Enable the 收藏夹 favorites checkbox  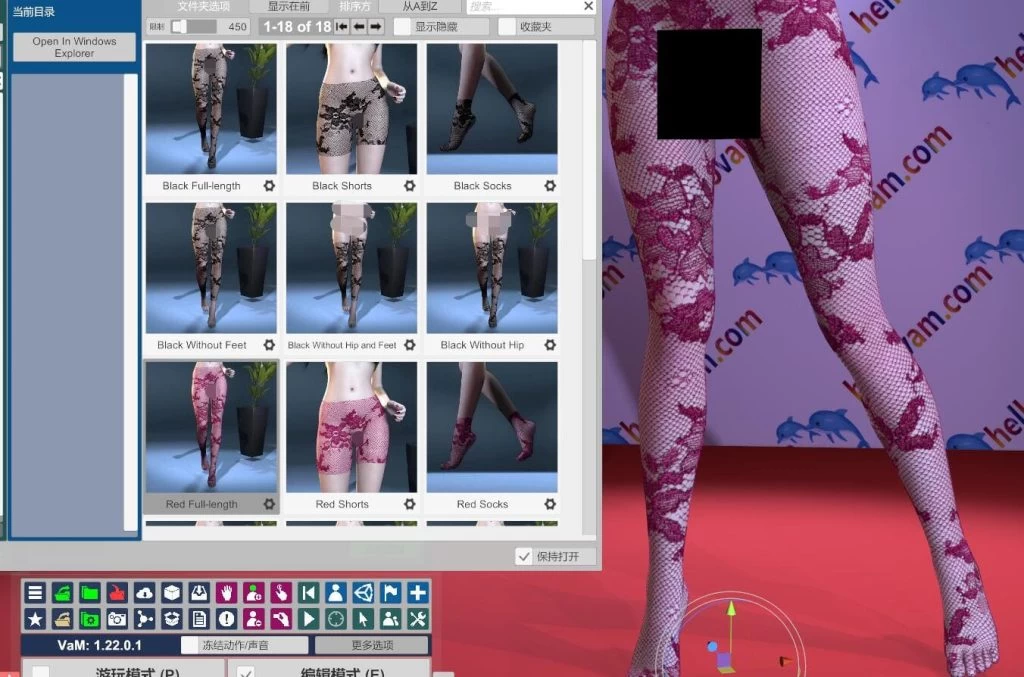click(508, 27)
